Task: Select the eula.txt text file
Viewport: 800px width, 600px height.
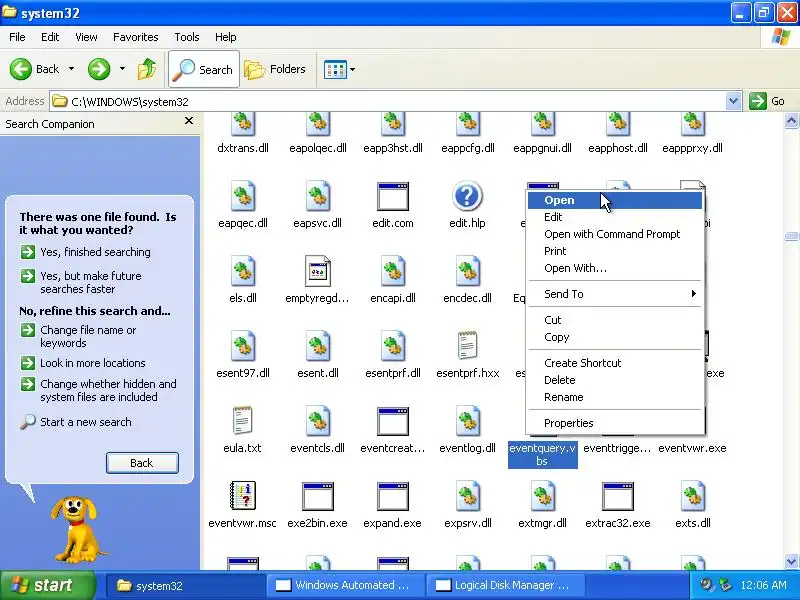Action: point(242,430)
